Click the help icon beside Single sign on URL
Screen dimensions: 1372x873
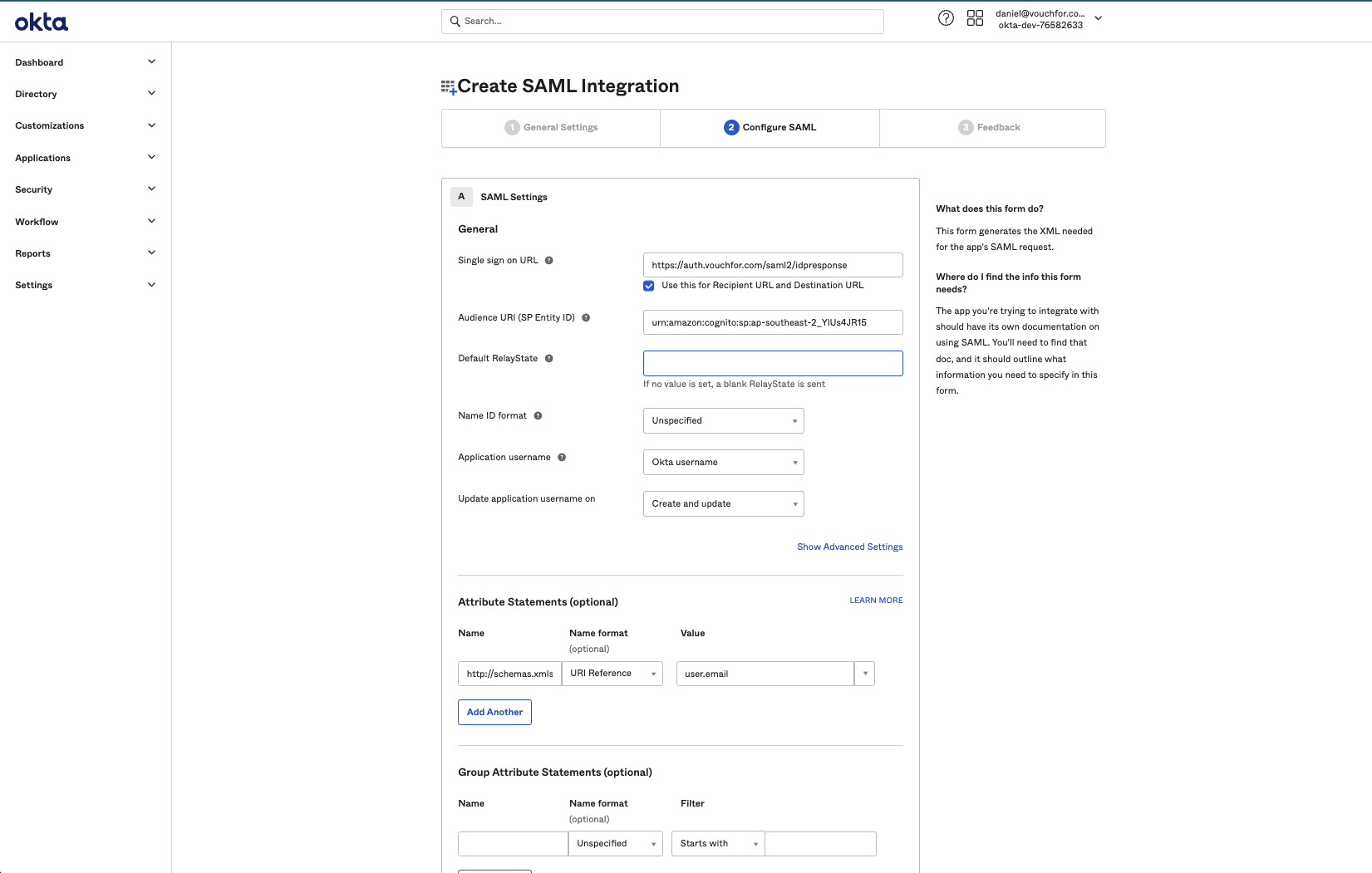(548, 261)
